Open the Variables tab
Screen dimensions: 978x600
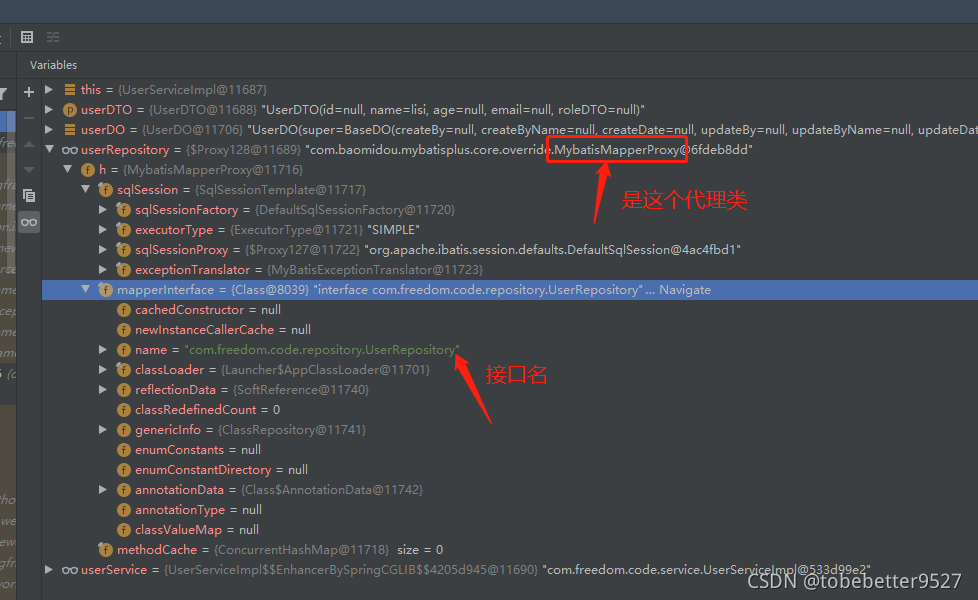pos(54,65)
